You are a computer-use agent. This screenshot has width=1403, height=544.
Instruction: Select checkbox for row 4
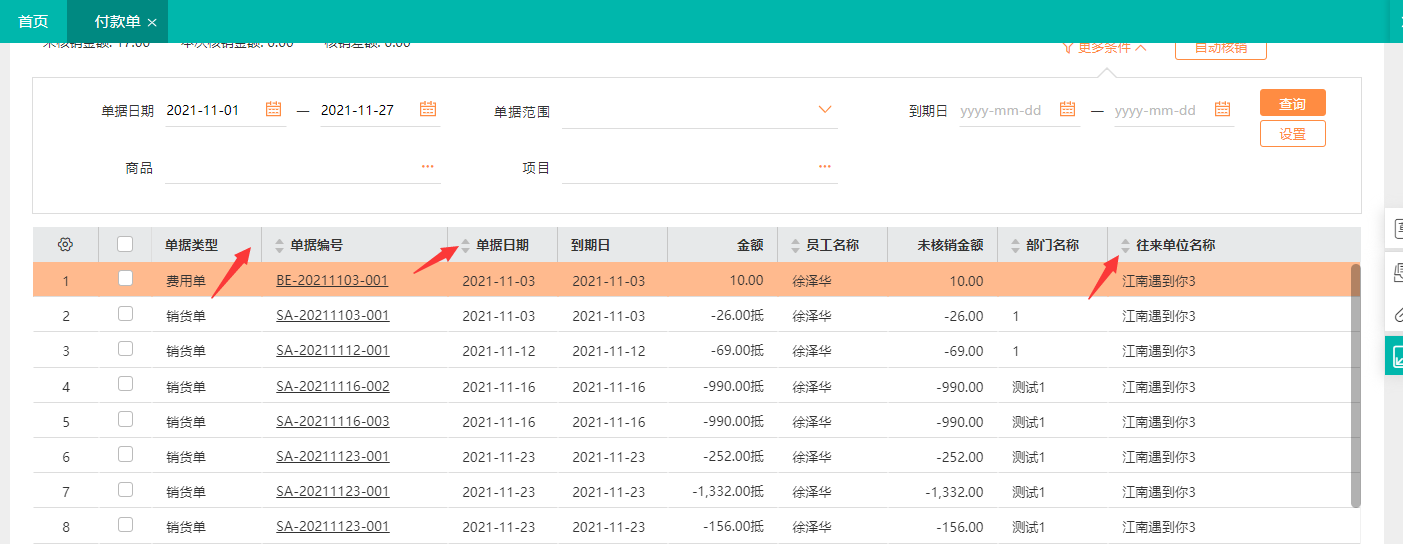coord(125,385)
